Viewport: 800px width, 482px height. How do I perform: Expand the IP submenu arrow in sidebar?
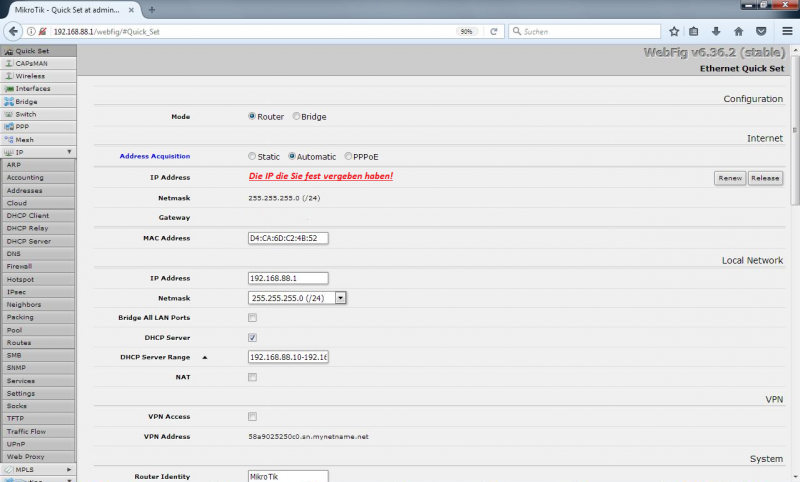tap(69, 152)
